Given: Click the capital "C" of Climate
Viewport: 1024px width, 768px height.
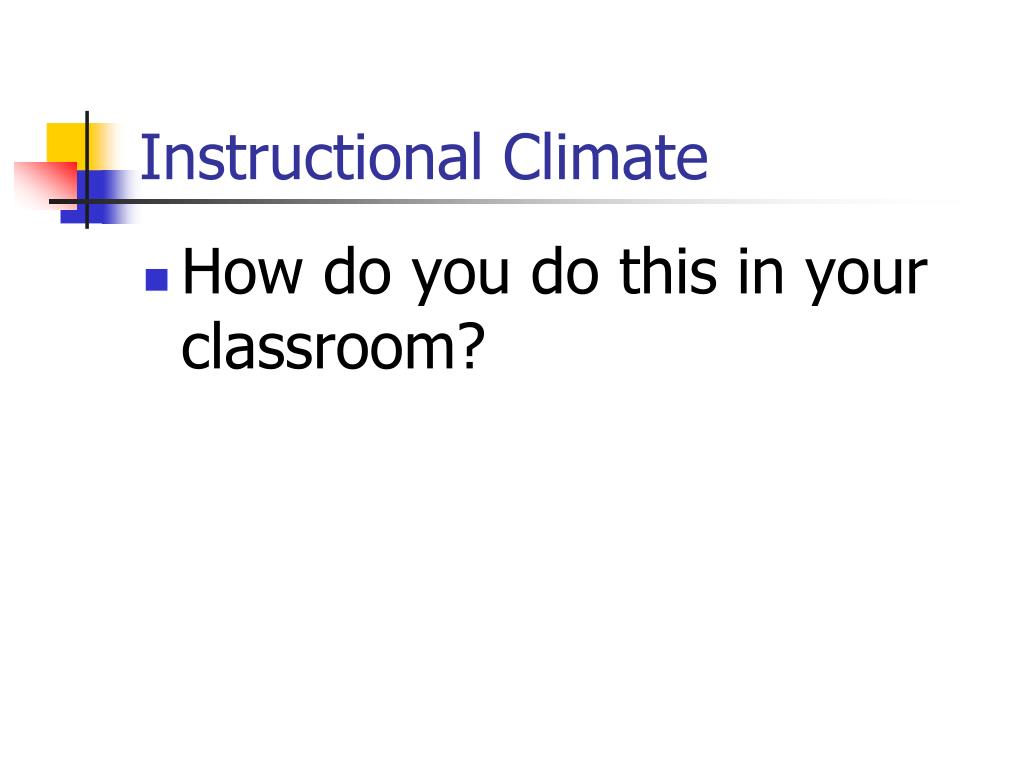Looking at the screenshot, I should (522, 157).
